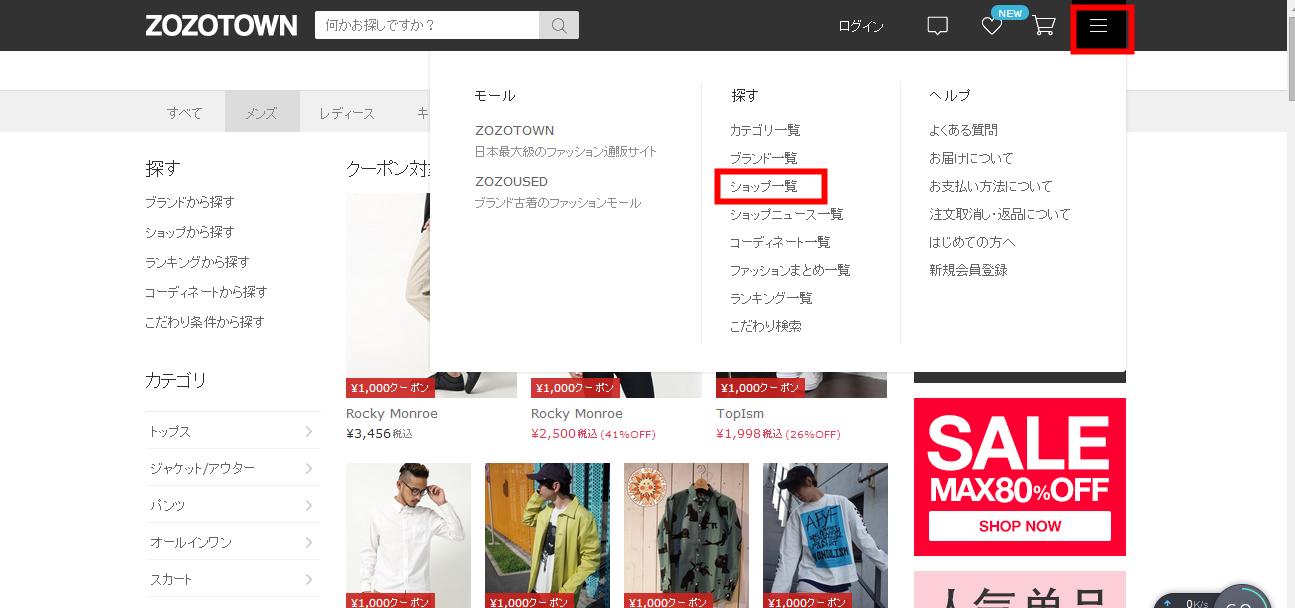Choose こだわり検索 in the menu

coord(765,326)
